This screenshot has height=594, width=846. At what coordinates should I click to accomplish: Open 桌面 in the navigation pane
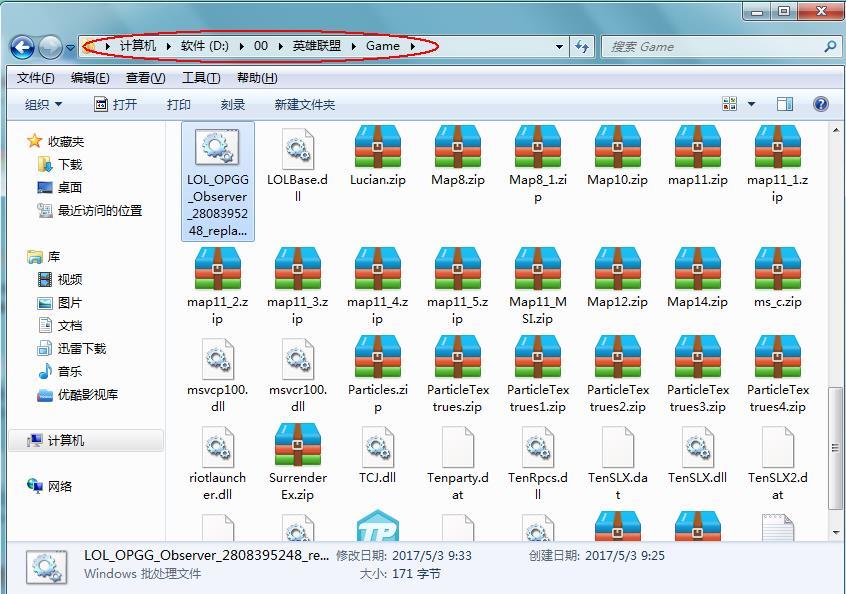click(60, 188)
